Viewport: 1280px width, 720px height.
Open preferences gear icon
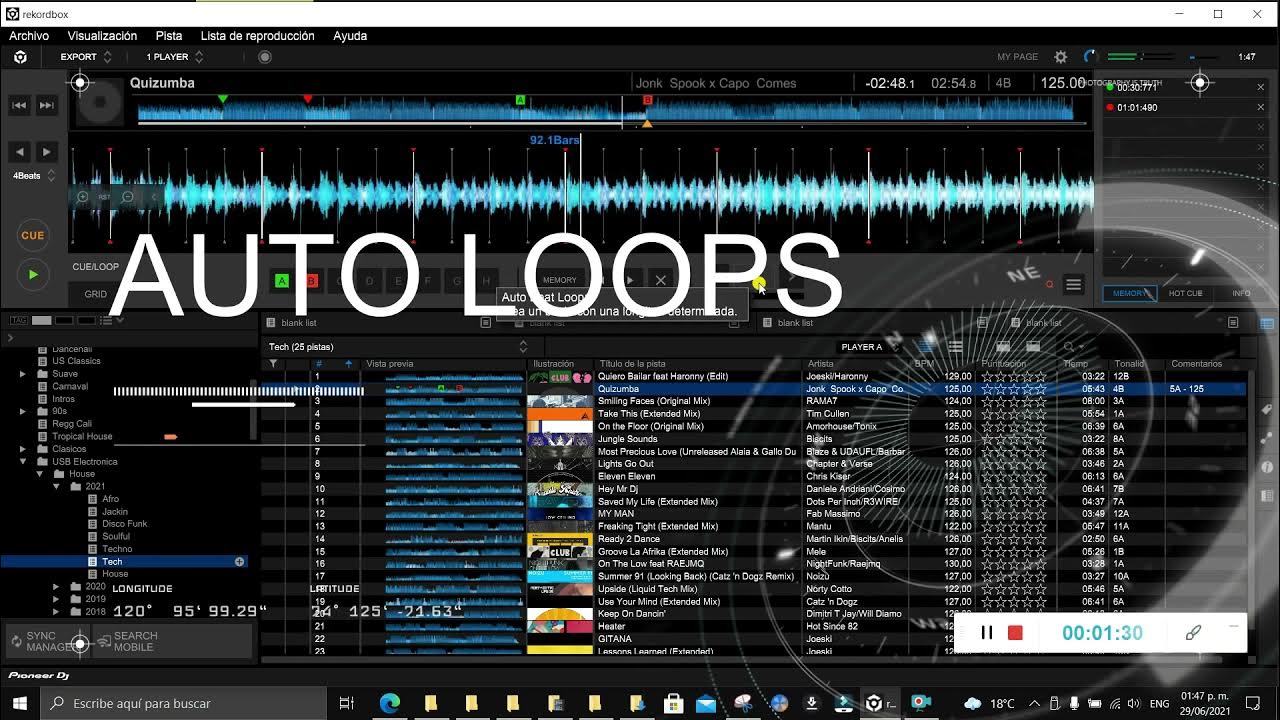click(x=1061, y=57)
